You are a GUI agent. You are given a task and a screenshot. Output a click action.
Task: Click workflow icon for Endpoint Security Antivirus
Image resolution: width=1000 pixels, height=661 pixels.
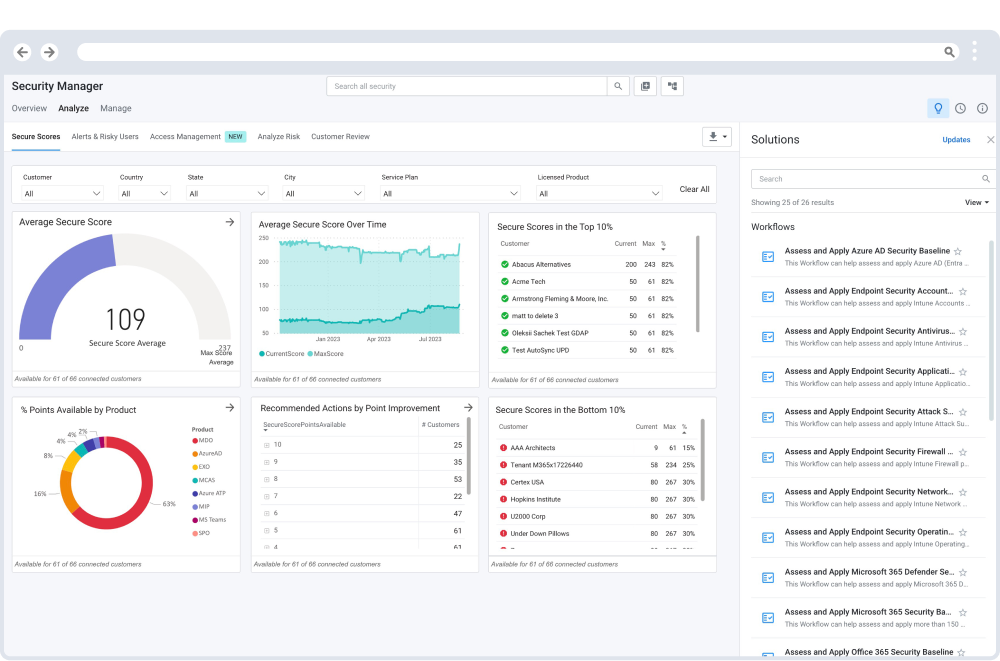[768, 337]
